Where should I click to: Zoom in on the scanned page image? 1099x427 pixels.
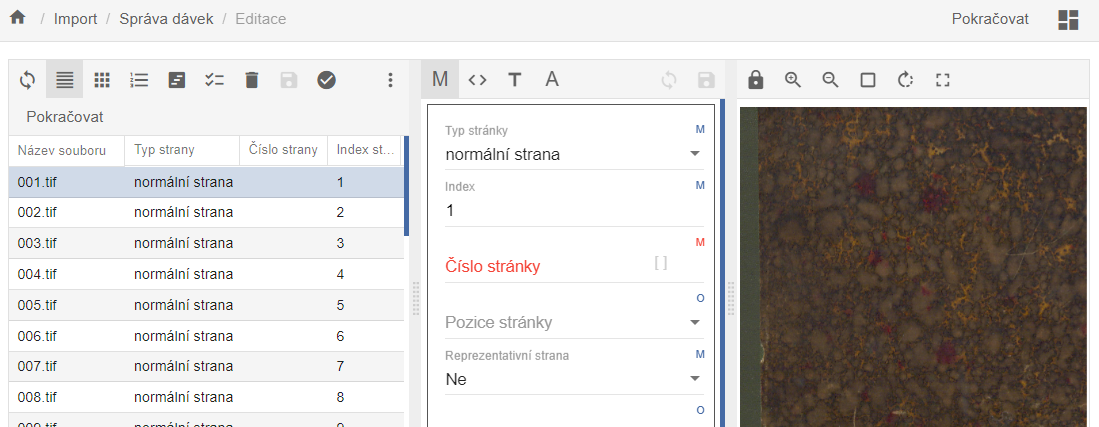click(793, 80)
